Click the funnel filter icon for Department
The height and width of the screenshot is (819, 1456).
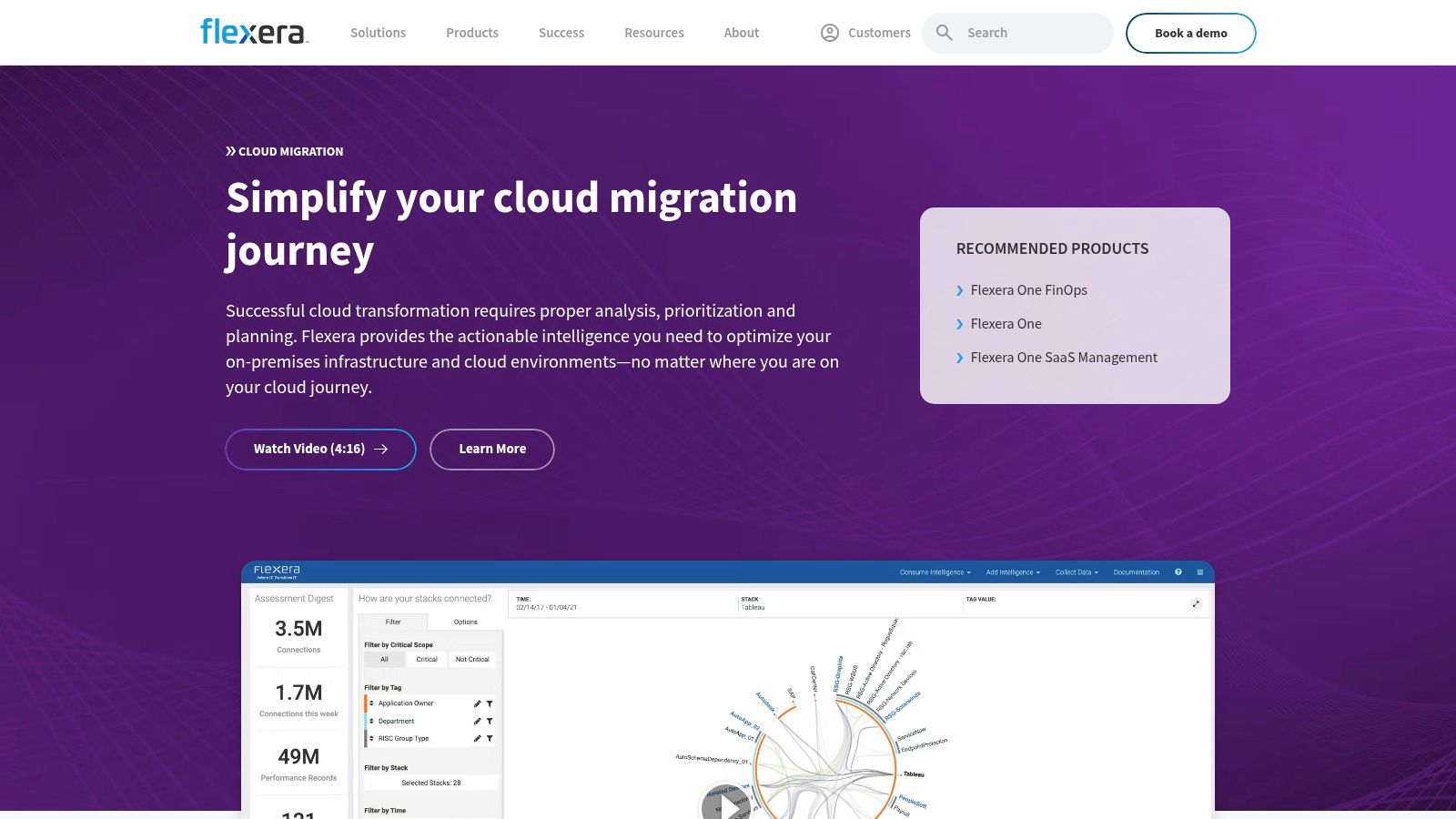(x=490, y=721)
